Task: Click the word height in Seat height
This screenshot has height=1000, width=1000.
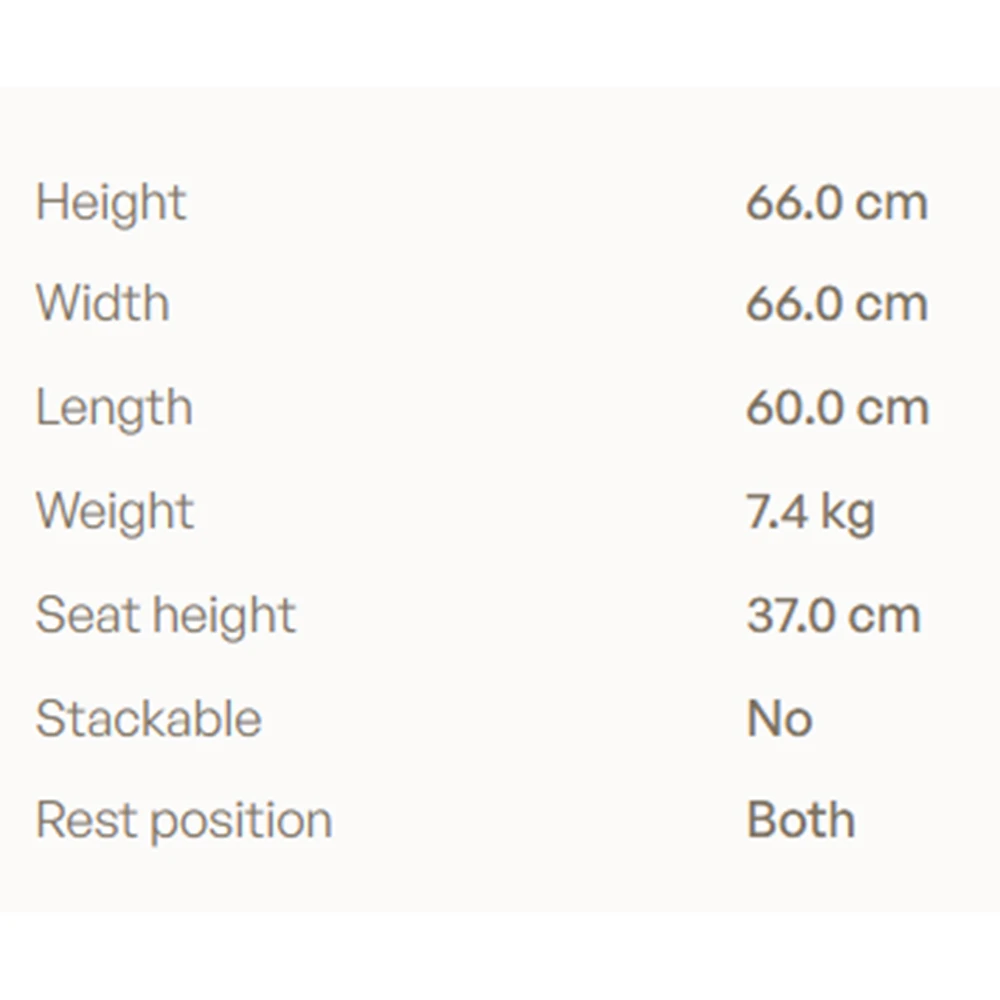Action: 224,617
